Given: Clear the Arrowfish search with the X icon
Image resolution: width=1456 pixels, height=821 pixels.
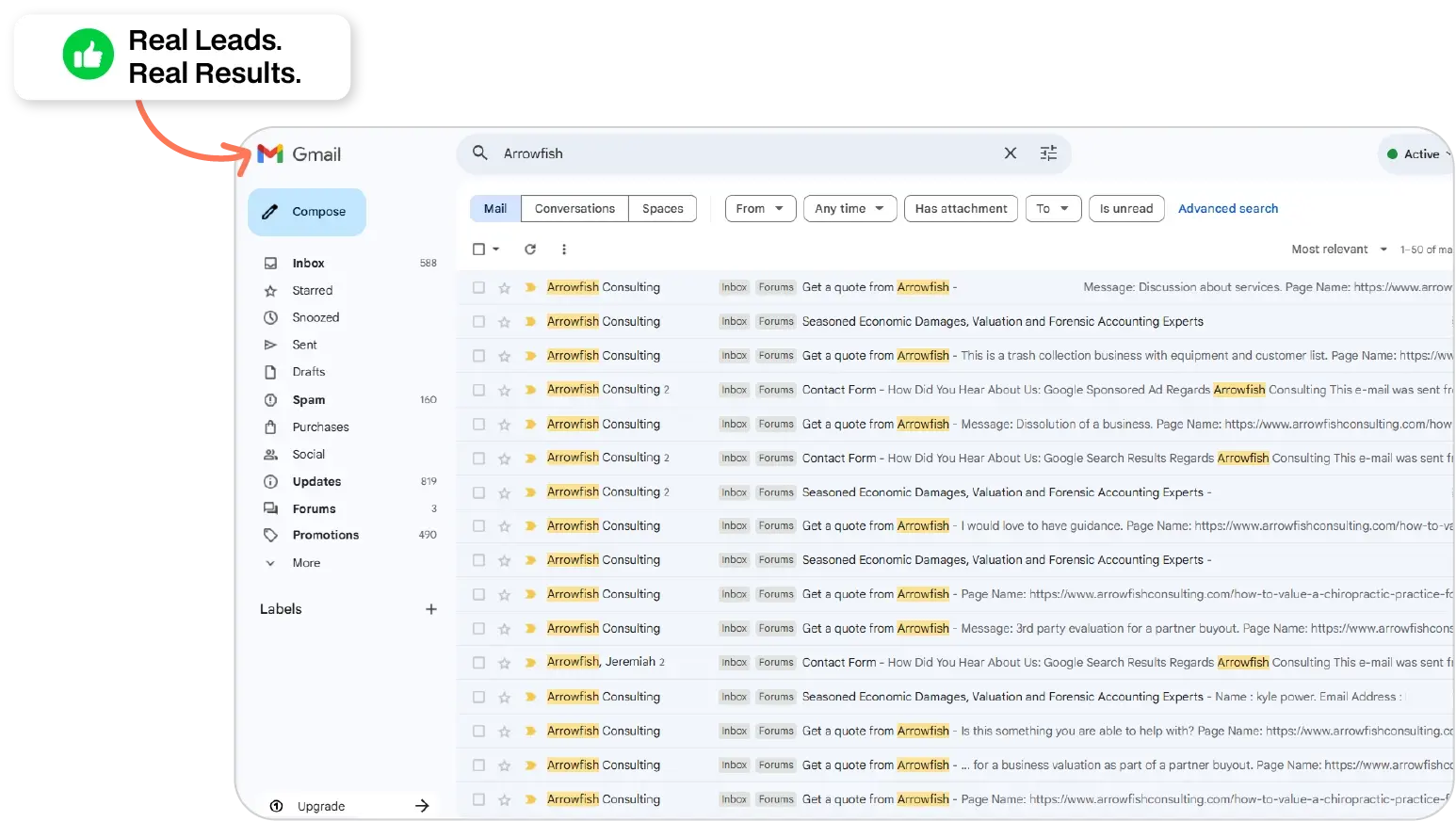Looking at the screenshot, I should (x=1010, y=153).
